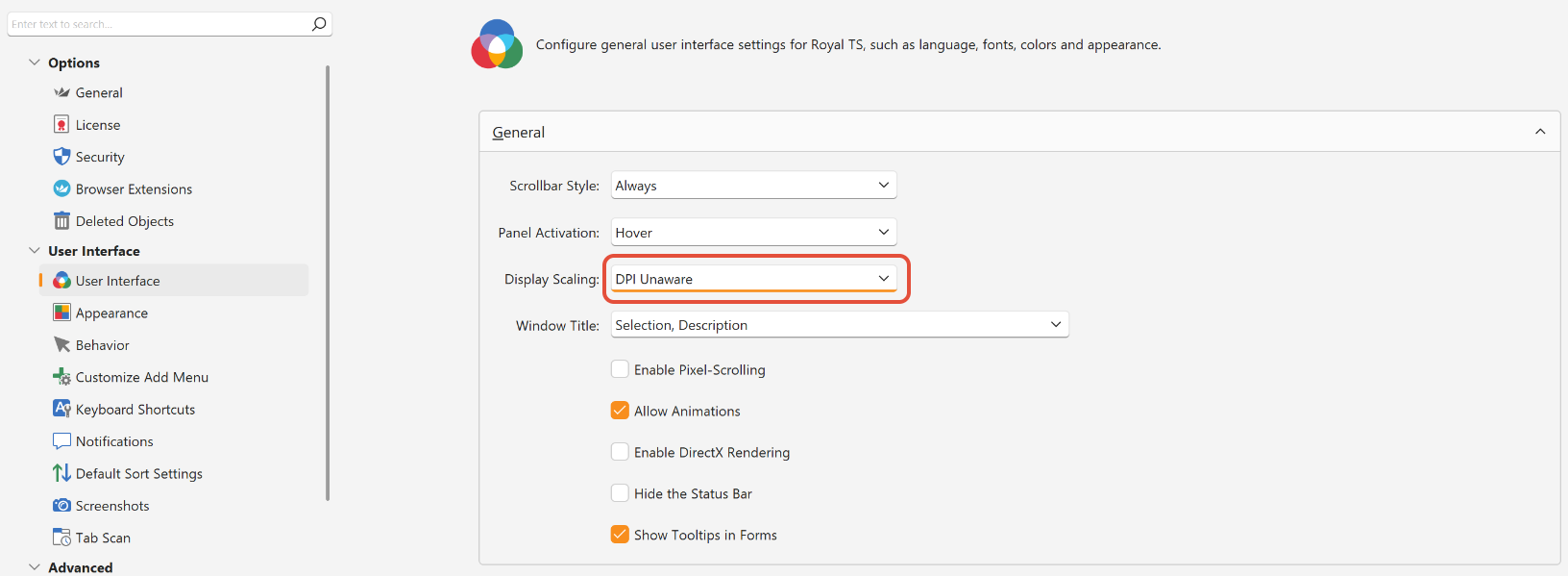Open the Keyboard Shortcuts icon

coord(61,409)
